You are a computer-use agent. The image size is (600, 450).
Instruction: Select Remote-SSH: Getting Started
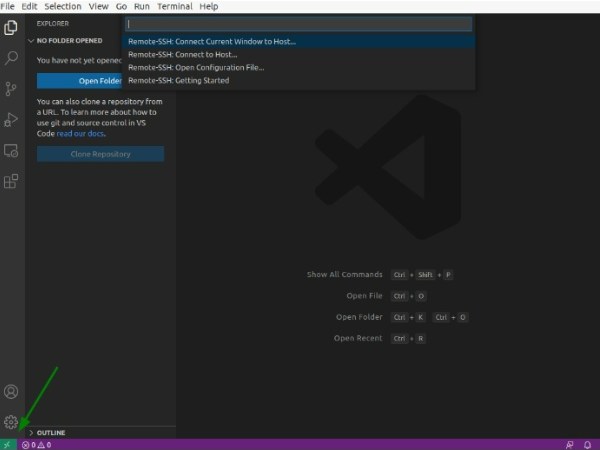299,80
